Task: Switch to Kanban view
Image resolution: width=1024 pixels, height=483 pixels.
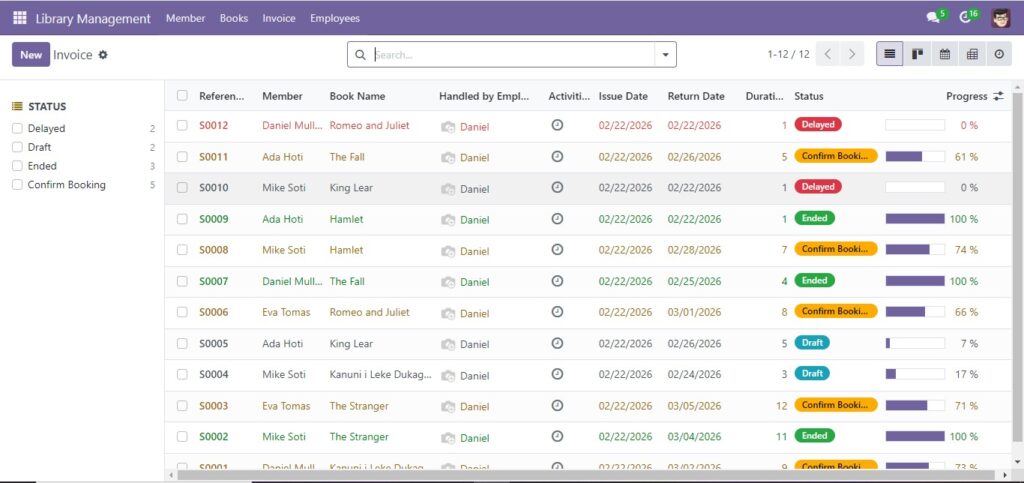Action: pyautogui.click(x=916, y=54)
